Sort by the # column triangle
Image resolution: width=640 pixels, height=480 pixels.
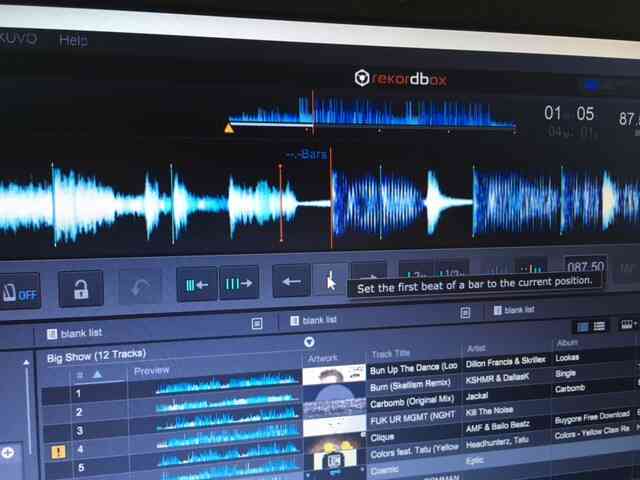point(97,374)
